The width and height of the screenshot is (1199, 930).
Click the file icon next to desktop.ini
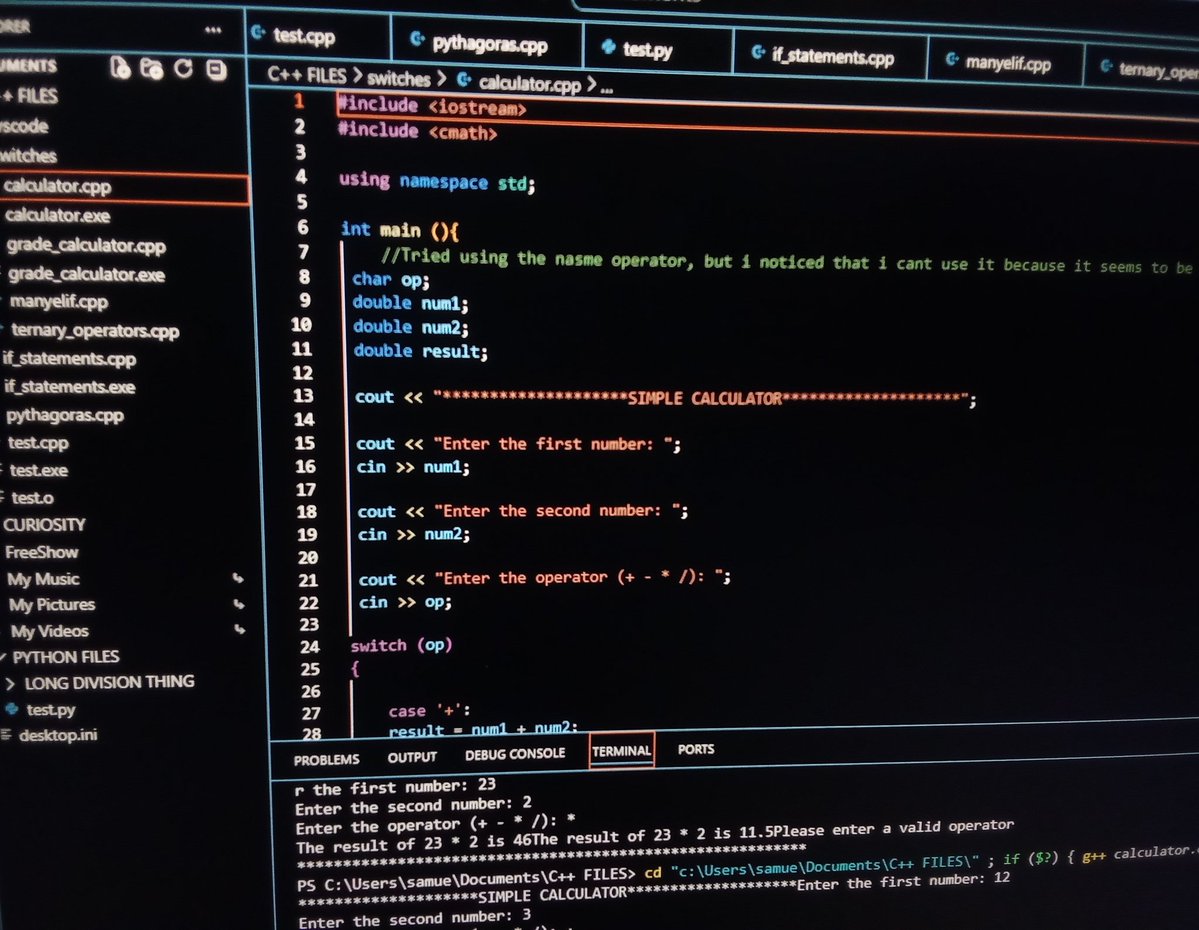6,735
